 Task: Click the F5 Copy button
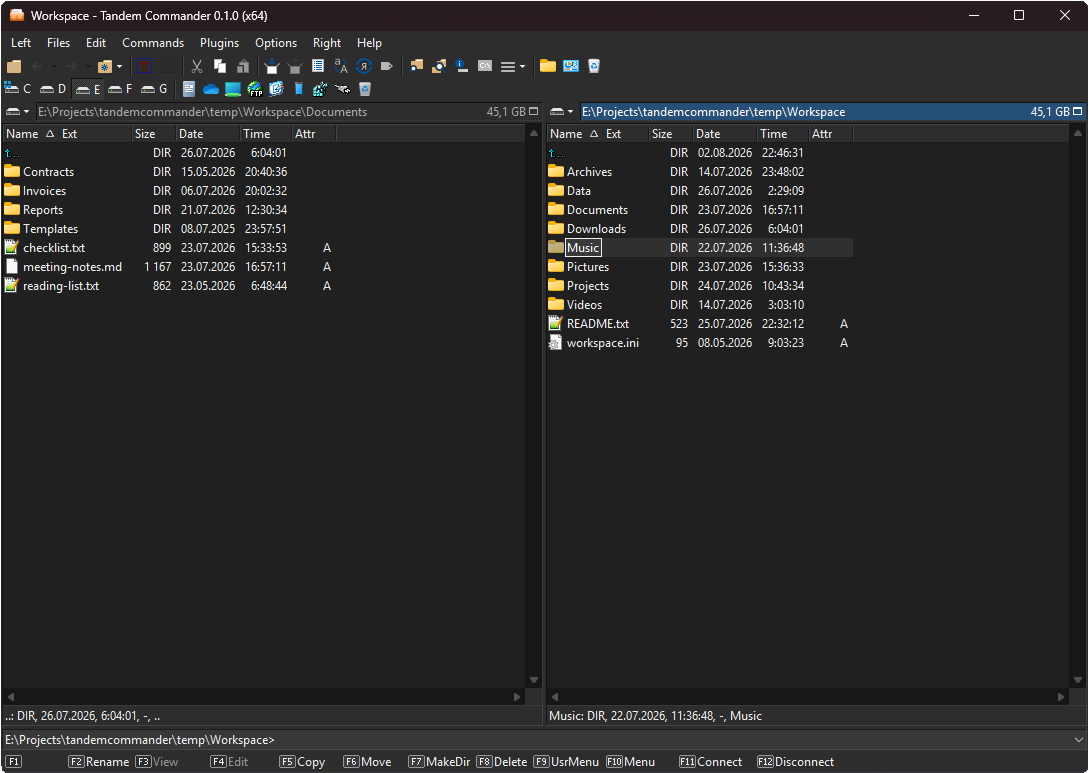(x=302, y=762)
